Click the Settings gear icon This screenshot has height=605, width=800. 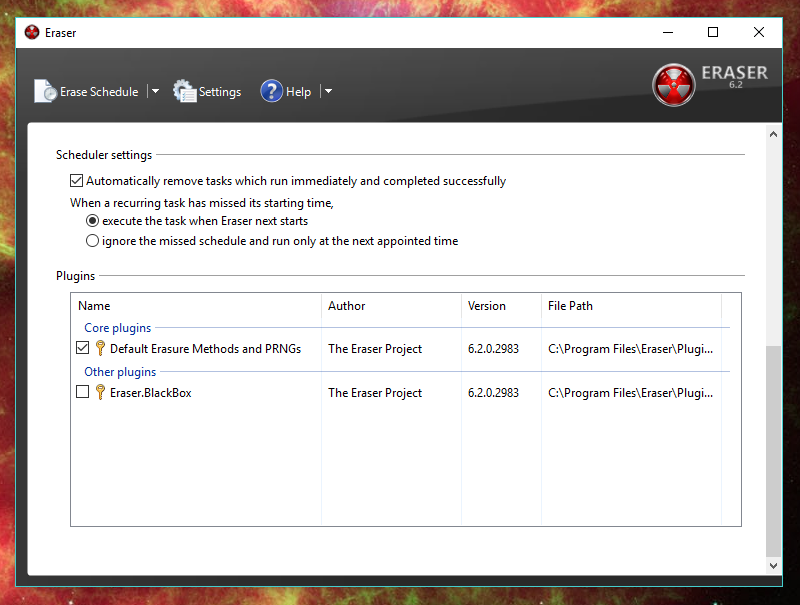pyautogui.click(x=184, y=91)
